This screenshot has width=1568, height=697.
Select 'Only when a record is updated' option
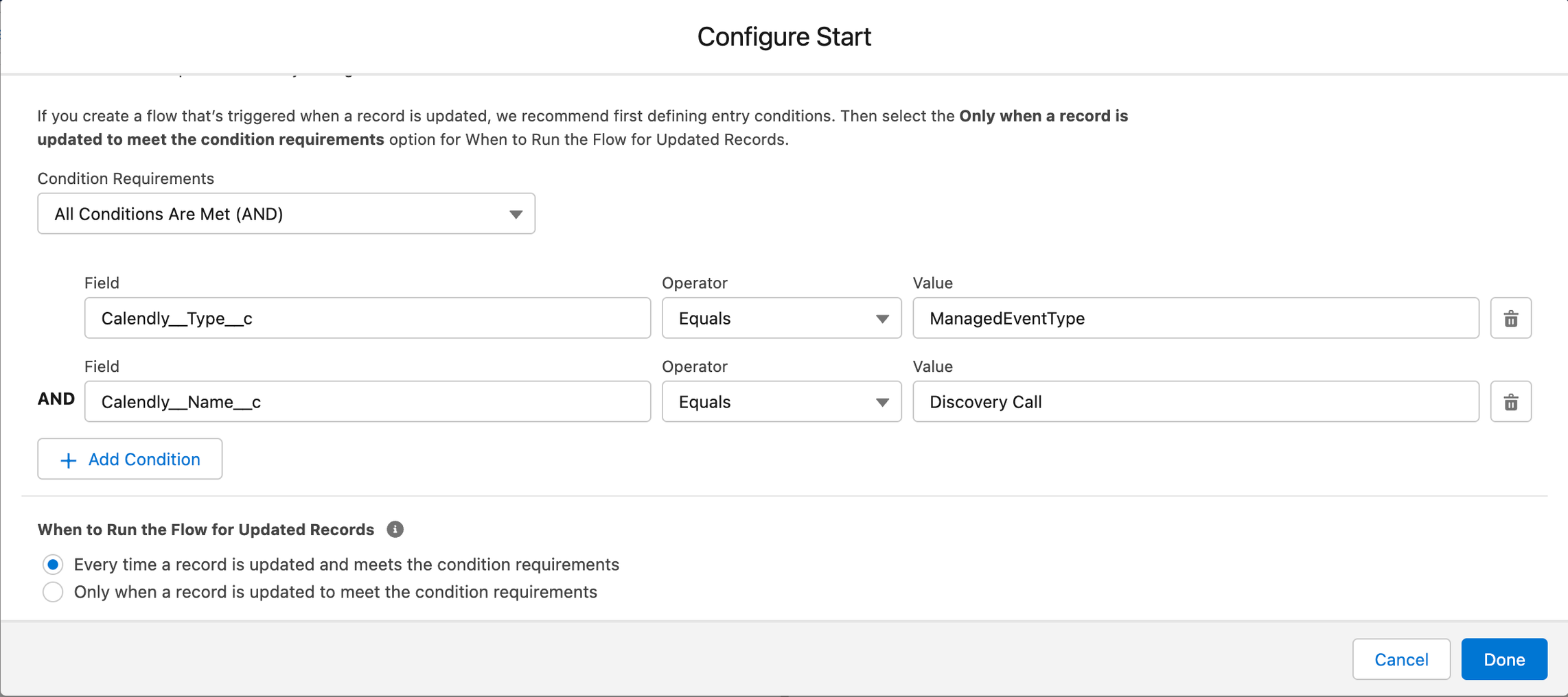(53, 592)
